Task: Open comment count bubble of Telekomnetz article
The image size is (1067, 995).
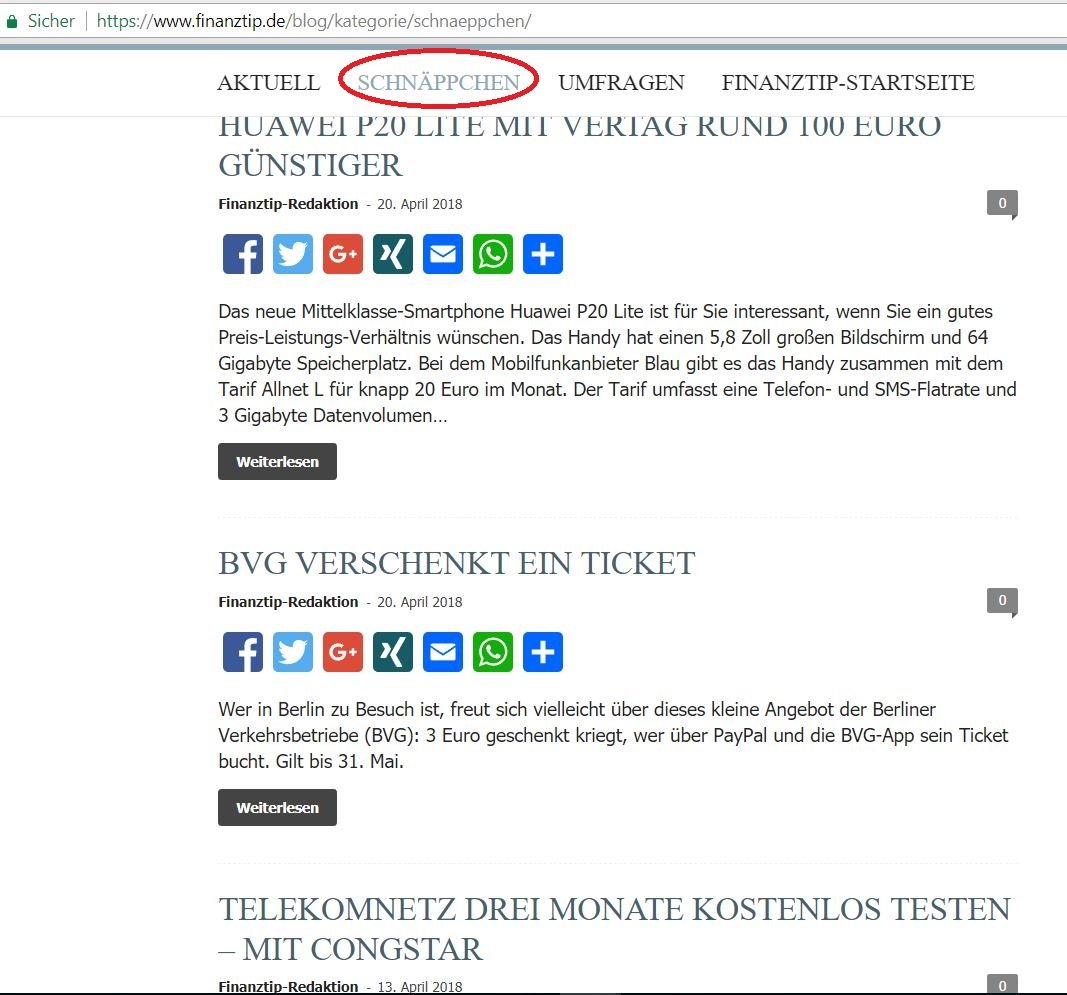Action: 1002,984
